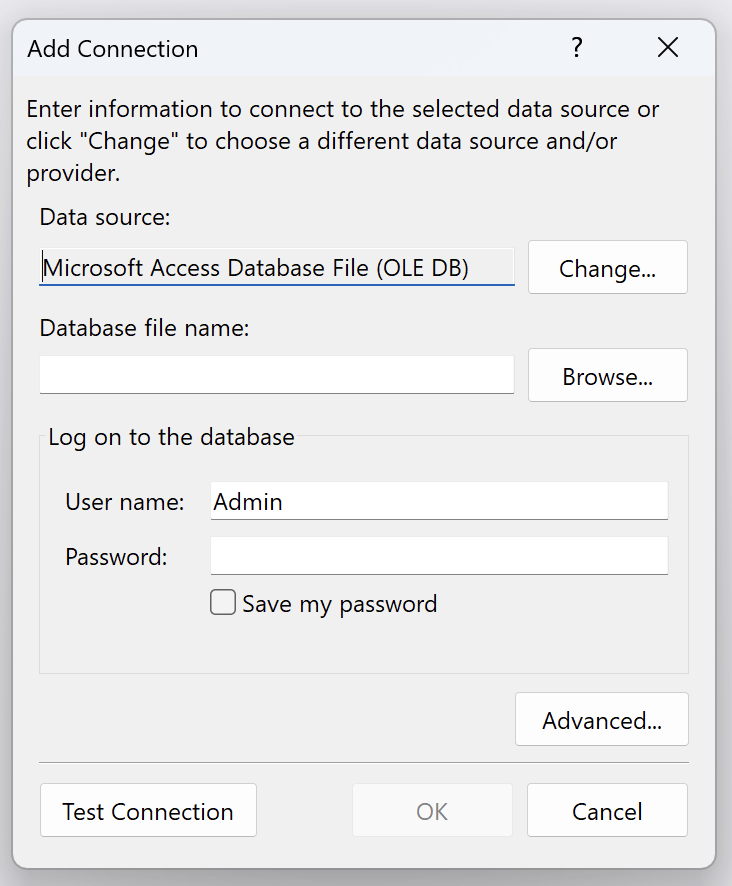732x886 pixels.
Task: Click the "User name:" label
Action: pos(125,502)
